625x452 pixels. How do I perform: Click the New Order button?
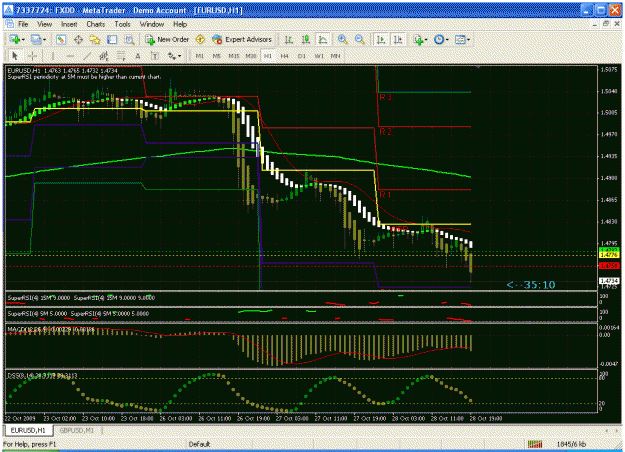167,39
